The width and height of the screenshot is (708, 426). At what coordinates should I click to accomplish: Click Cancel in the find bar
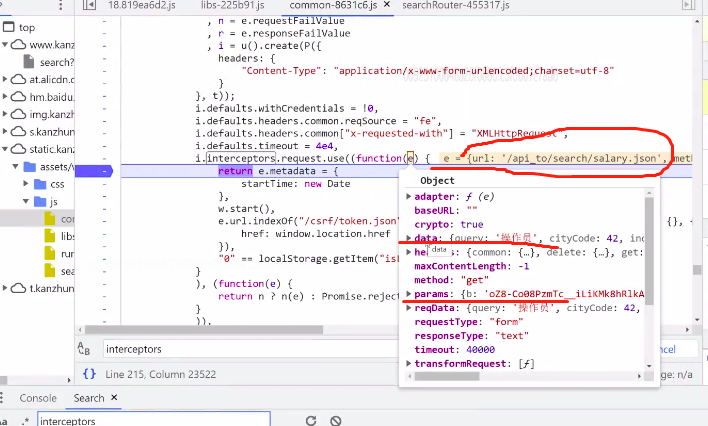(x=667, y=349)
